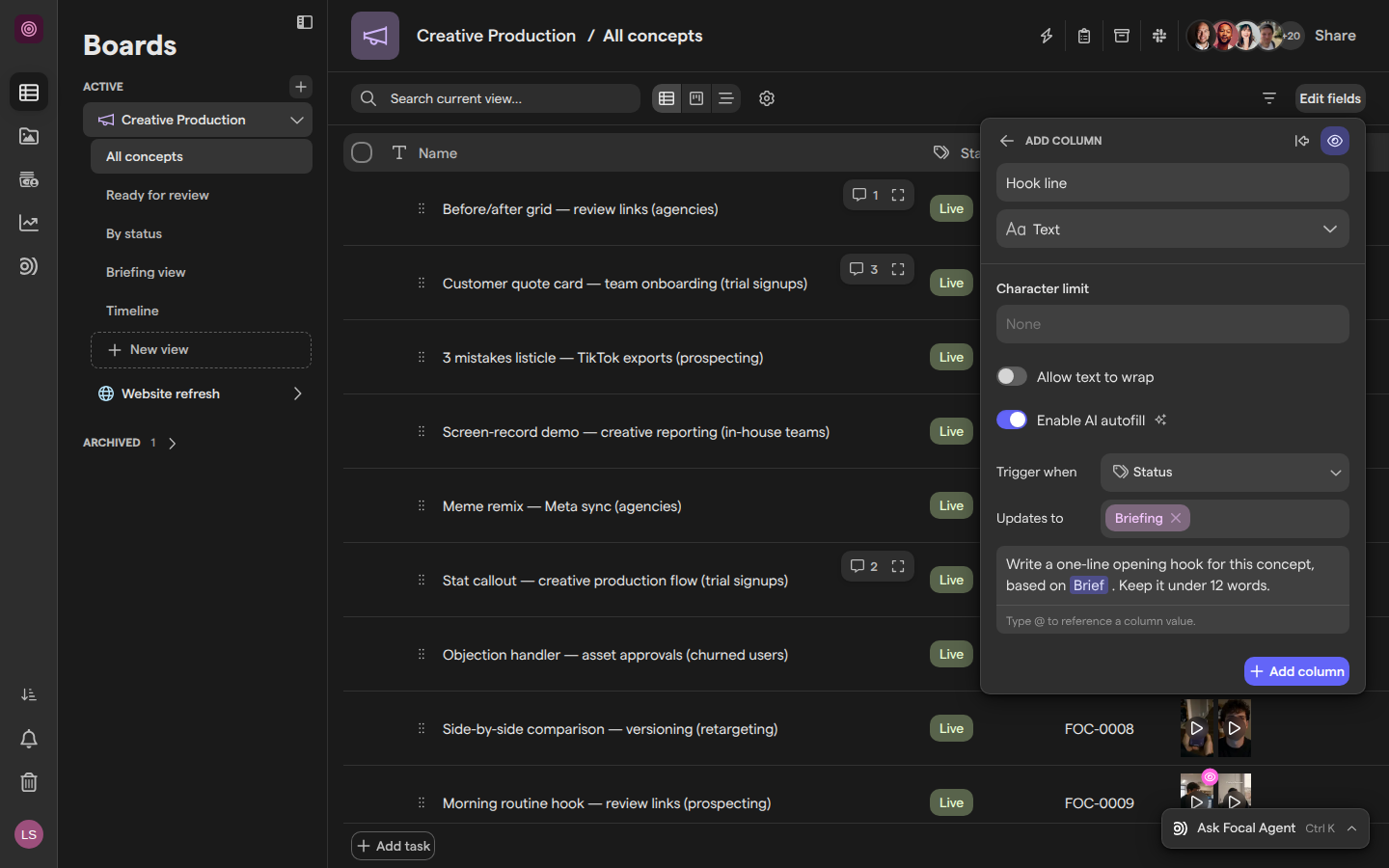Image resolution: width=1389 pixels, height=868 pixels.
Task: Open the trash bin icon
Action: tap(29, 782)
